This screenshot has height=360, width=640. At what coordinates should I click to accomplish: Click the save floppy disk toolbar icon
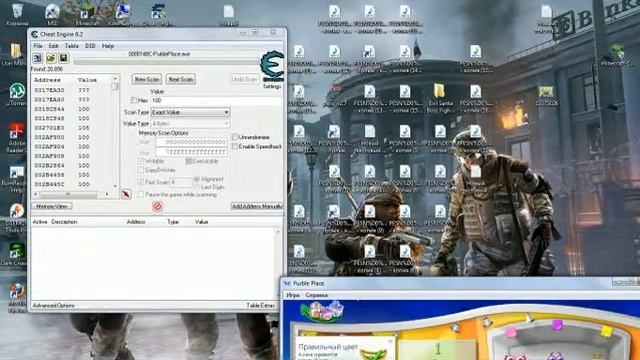pyautogui.click(x=63, y=58)
